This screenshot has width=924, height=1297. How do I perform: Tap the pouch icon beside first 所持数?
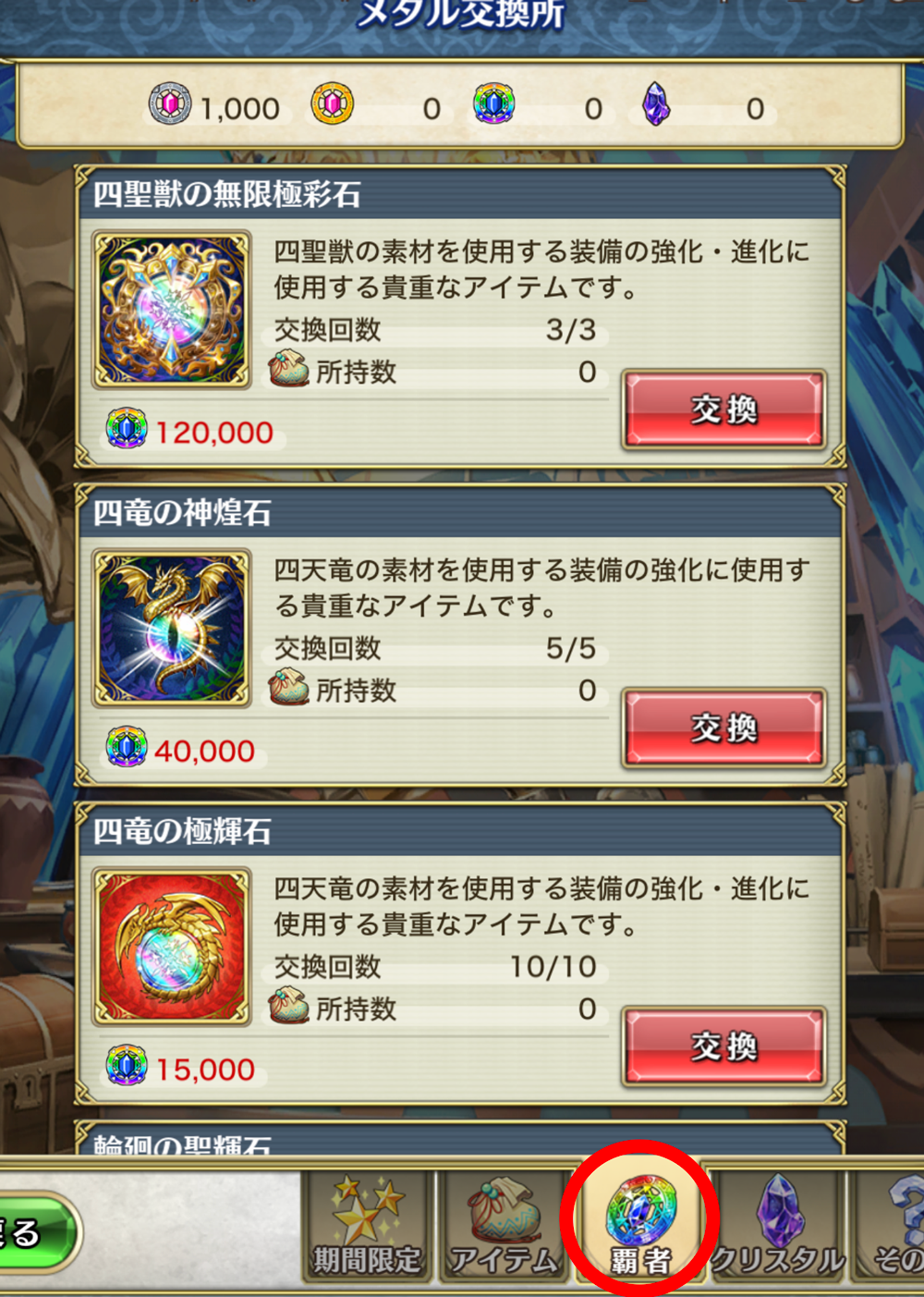[x=289, y=370]
